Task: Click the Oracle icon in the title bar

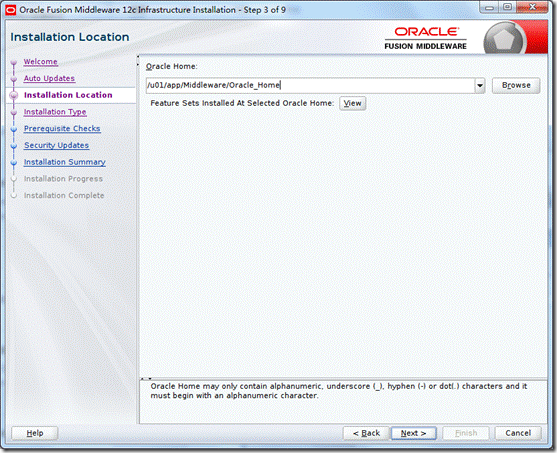Action: click(x=11, y=10)
